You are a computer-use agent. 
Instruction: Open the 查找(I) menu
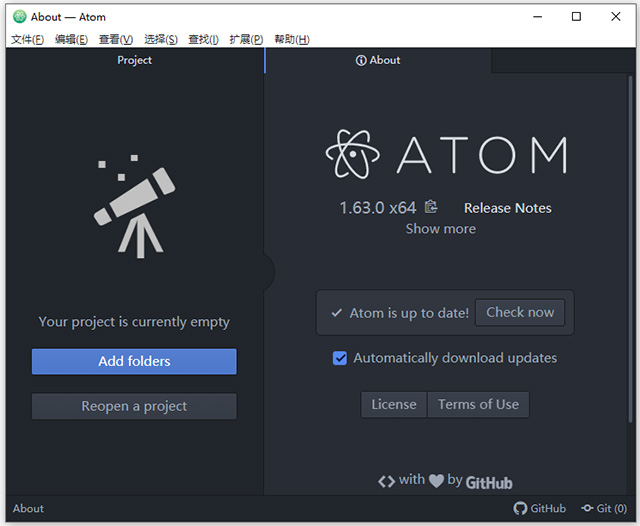(x=203, y=39)
